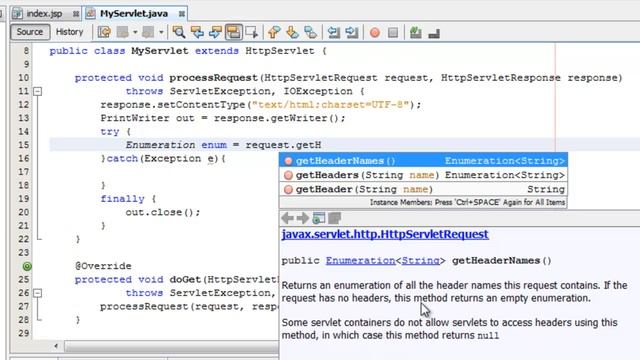Click the Comment lines icon

[x=416, y=32]
